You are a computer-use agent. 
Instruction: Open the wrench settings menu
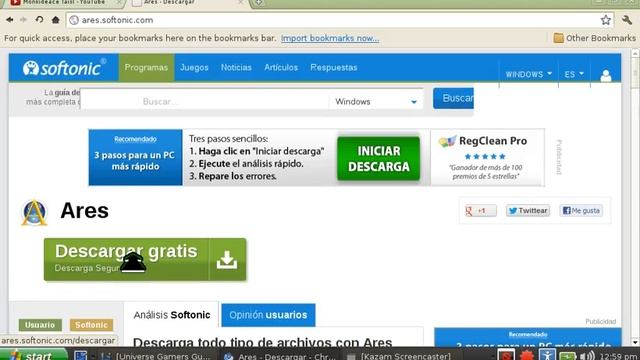(x=627, y=20)
